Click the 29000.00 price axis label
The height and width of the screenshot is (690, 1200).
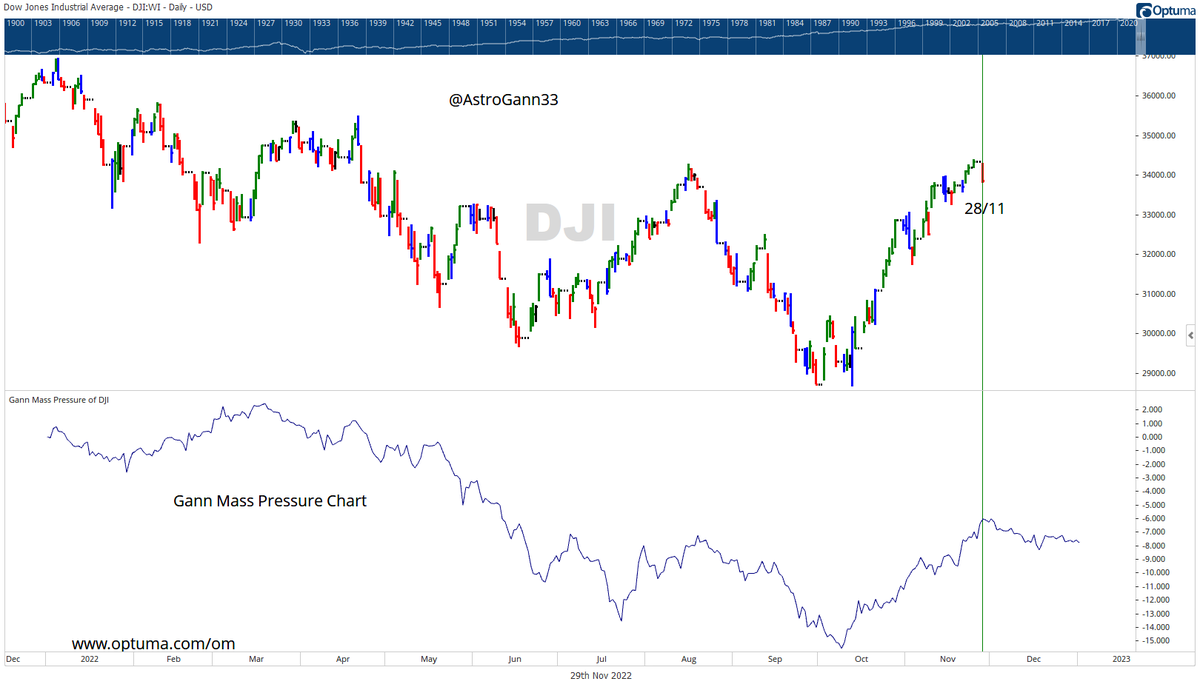coord(1160,373)
